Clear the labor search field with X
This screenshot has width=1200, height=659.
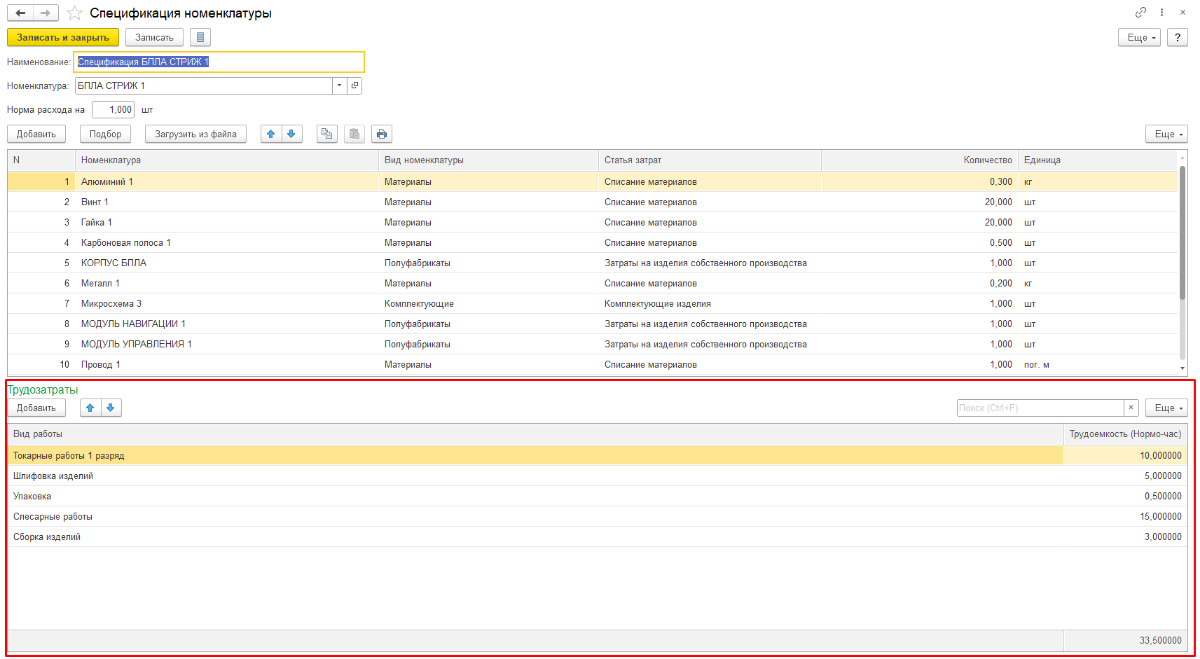pos(1131,408)
